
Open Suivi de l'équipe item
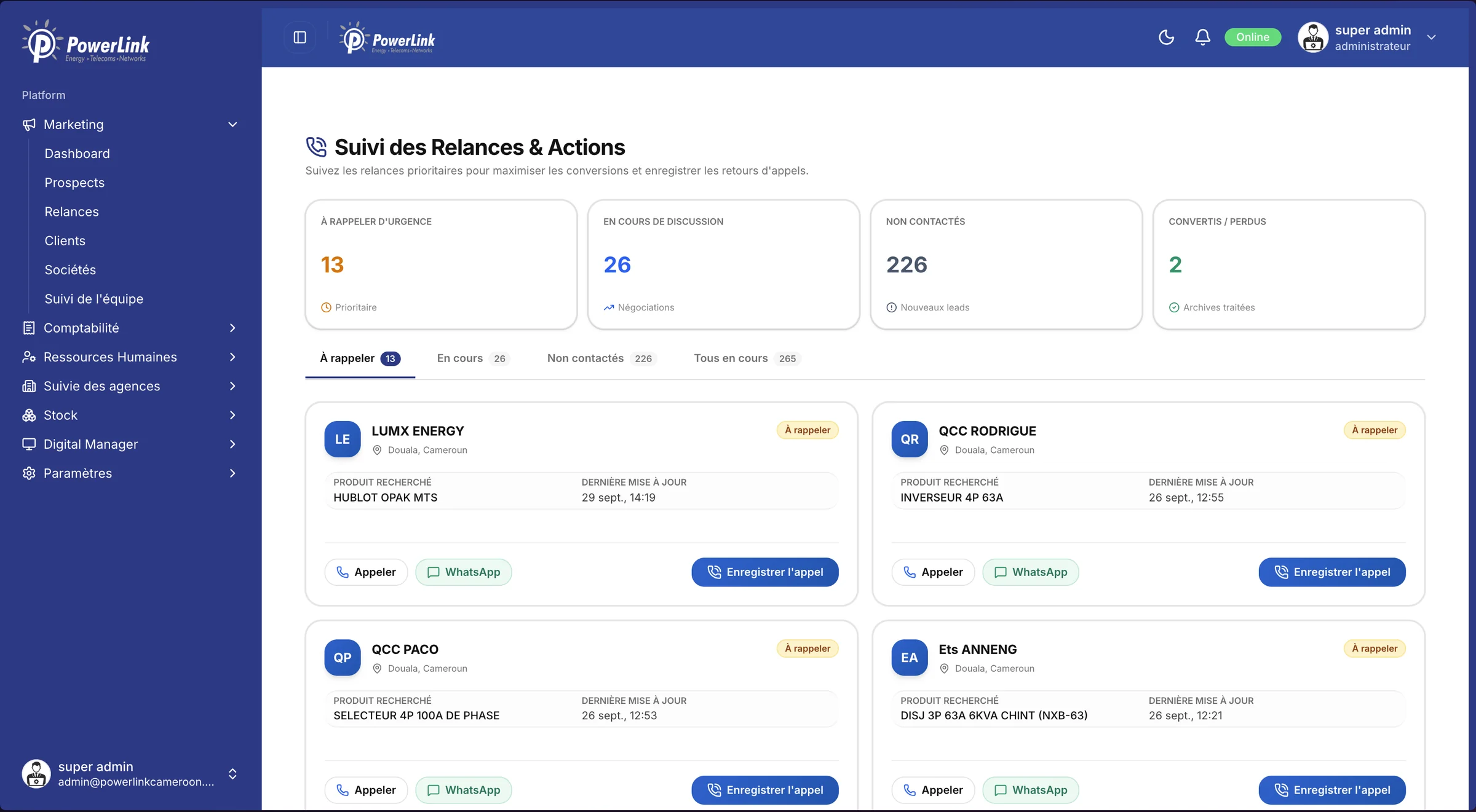point(93,299)
